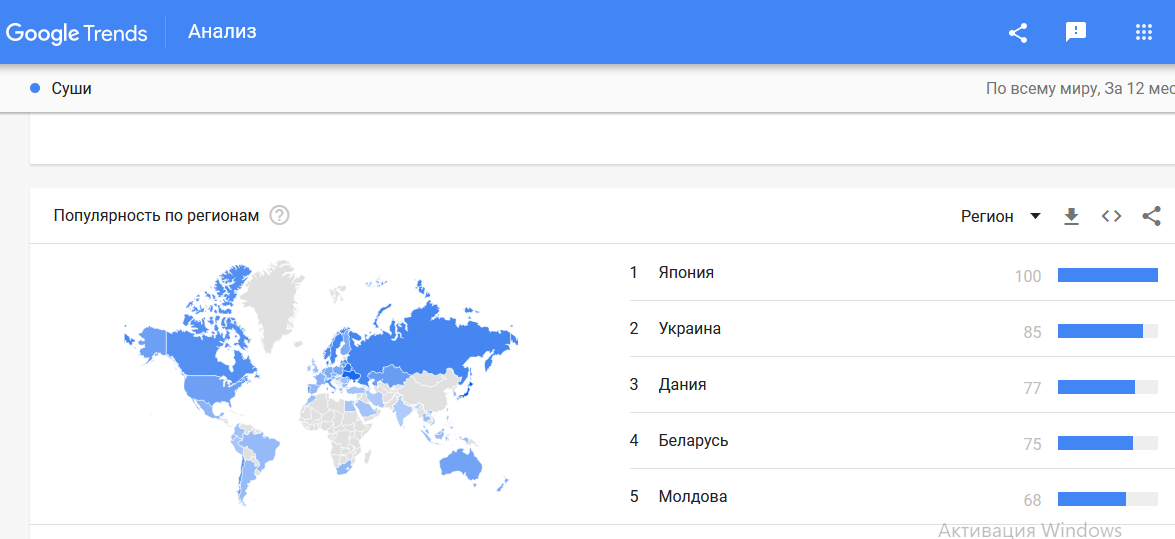
Task: Open the help icon beside Популярность по регионам
Action: pos(280,216)
